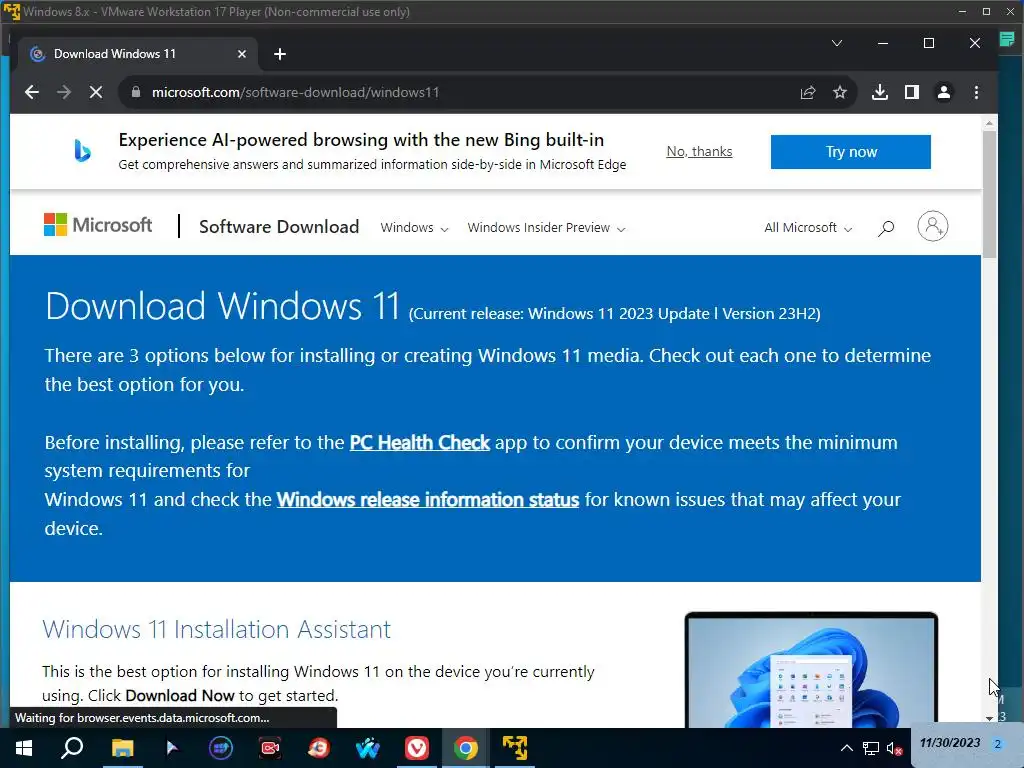Image resolution: width=1024 pixels, height=768 pixels.
Task: Open the PC Health Check link
Action: coord(419,443)
